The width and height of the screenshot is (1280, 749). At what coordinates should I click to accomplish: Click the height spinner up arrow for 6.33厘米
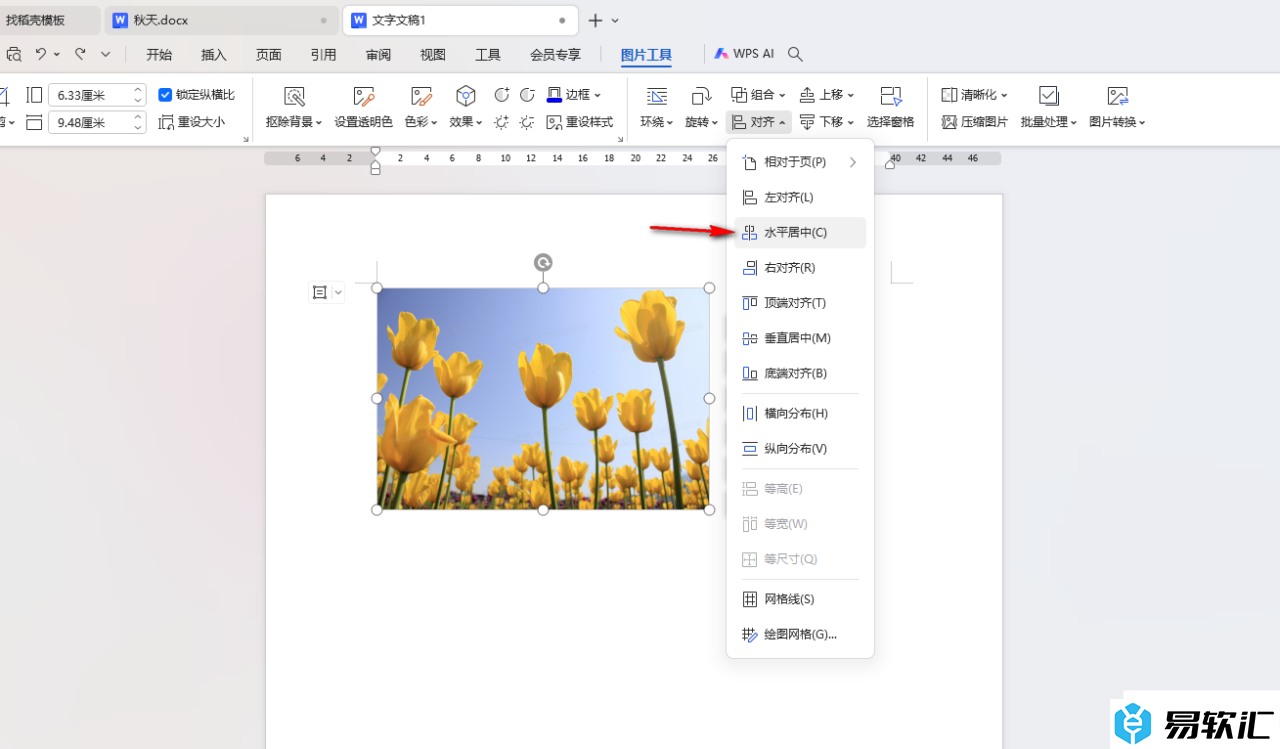click(x=138, y=90)
